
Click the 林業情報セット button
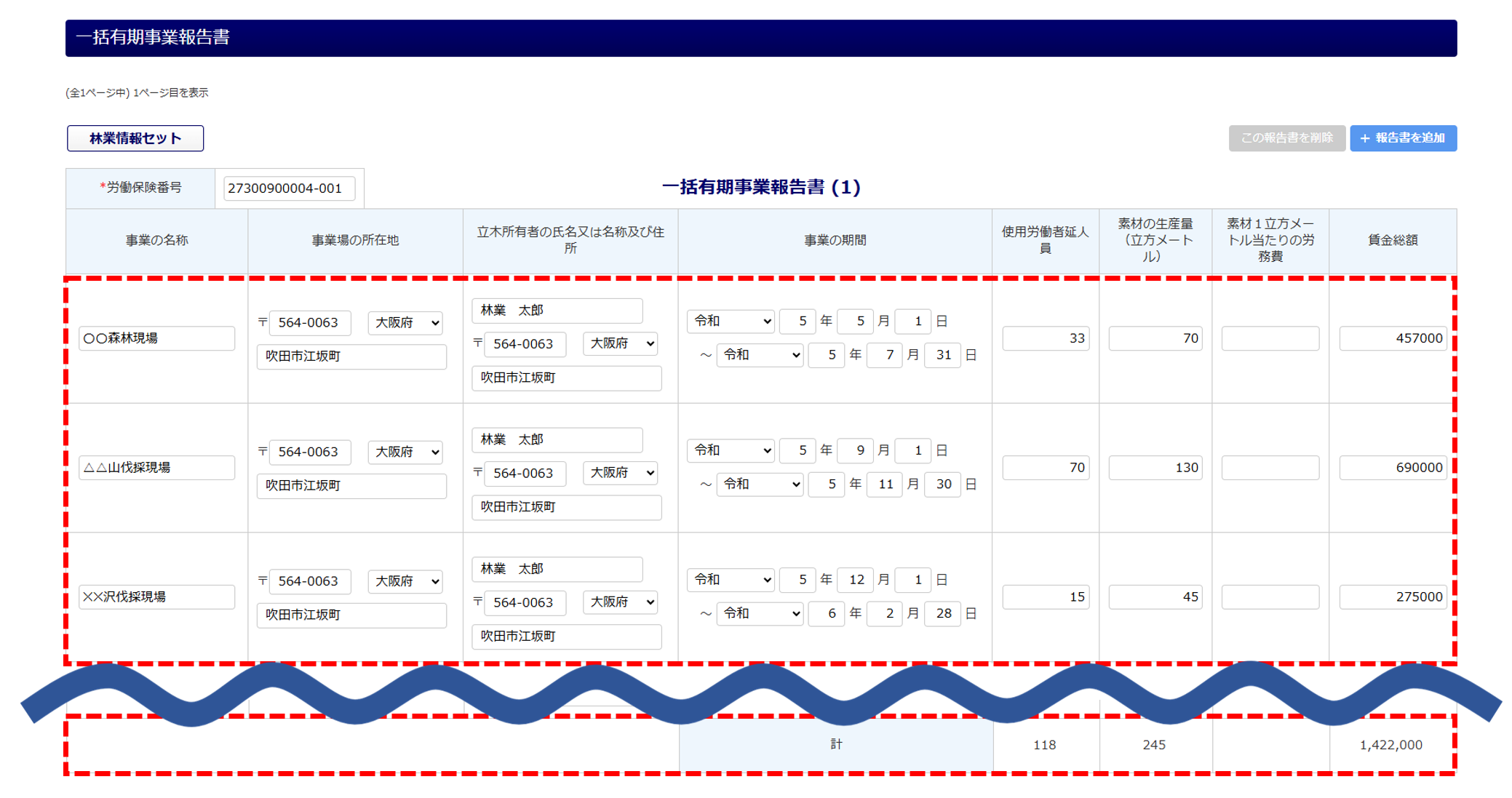pyautogui.click(x=135, y=138)
